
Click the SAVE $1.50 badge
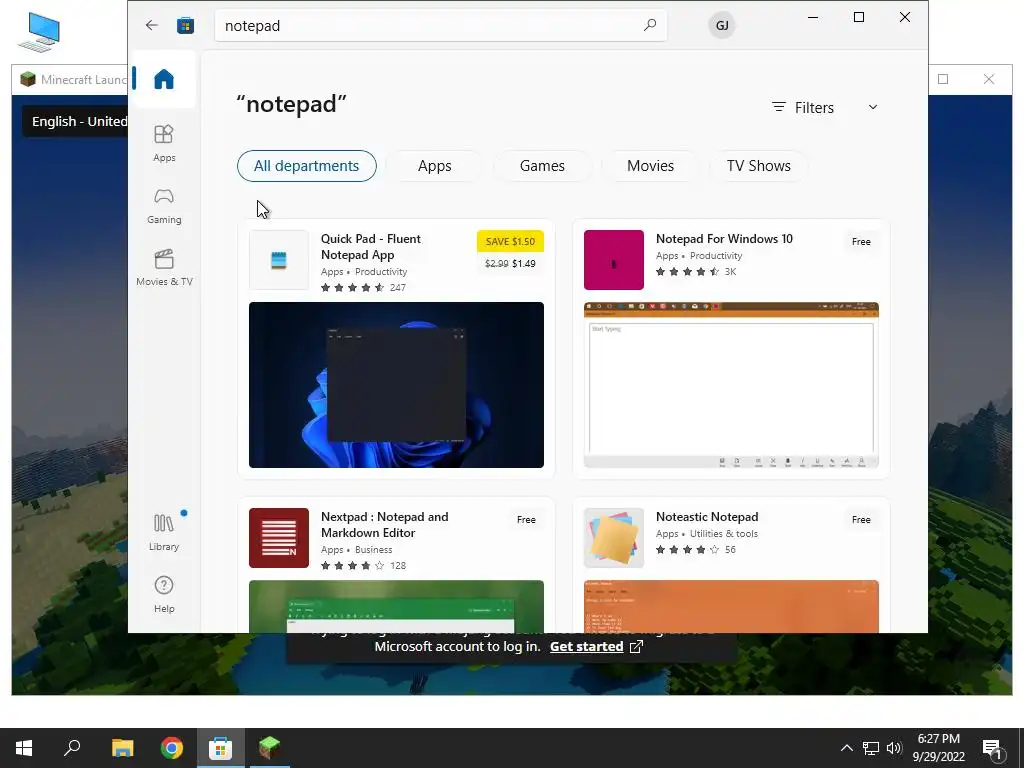point(510,242)
